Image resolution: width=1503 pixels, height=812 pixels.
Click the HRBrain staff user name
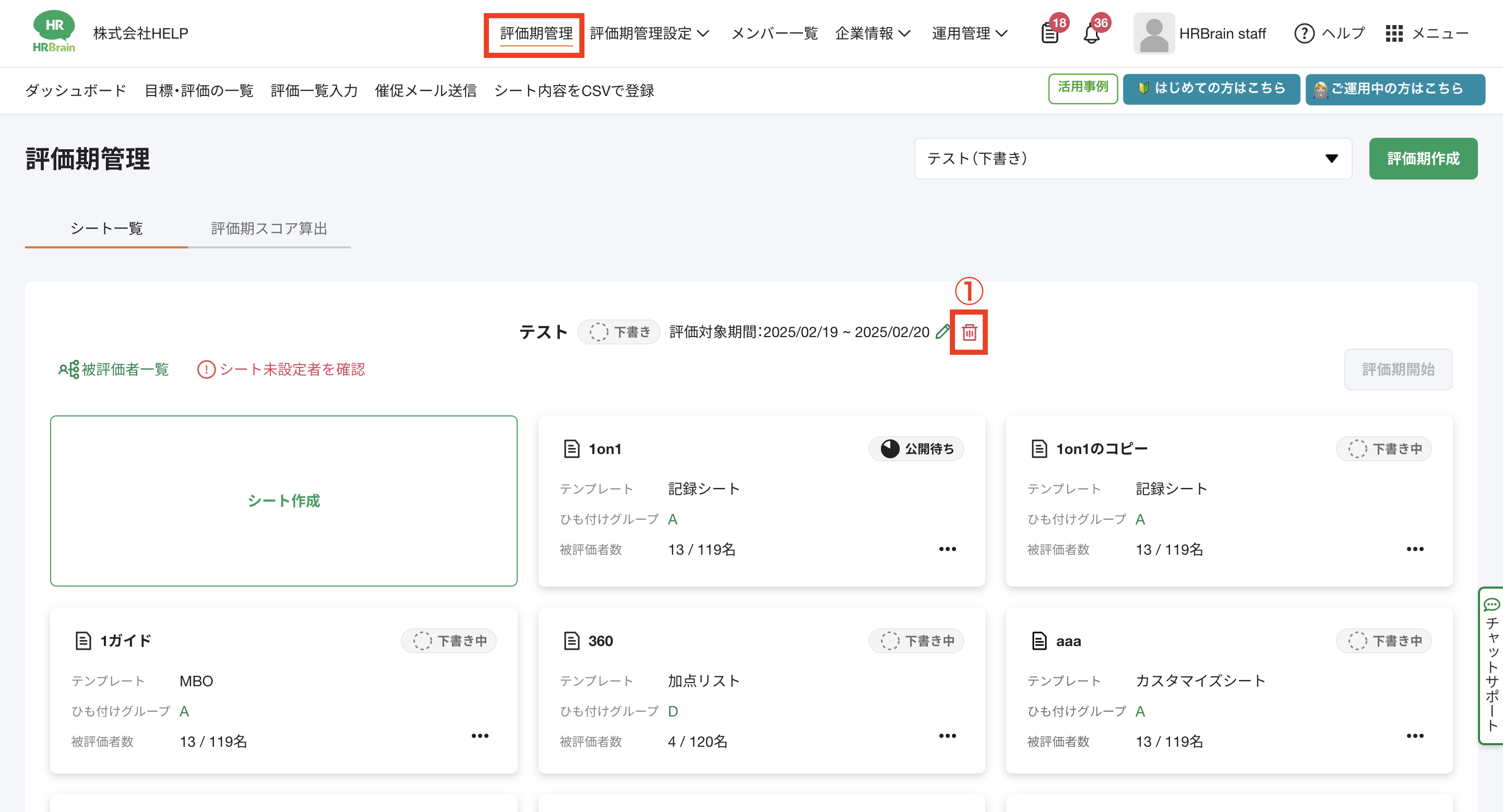1222,33
